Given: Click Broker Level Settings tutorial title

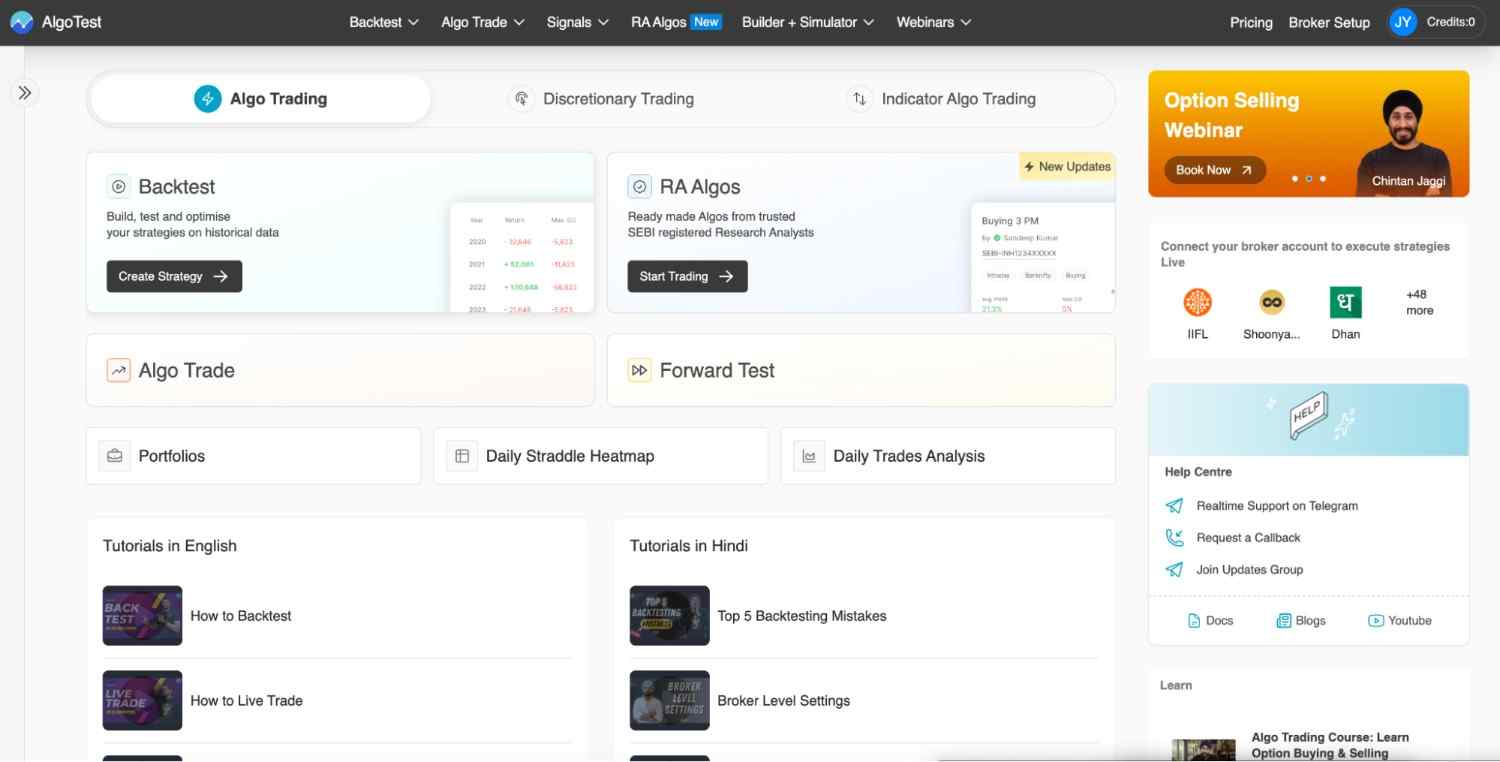Looking at the screenshot, I should pyautogui.click(x=784, y=701).
